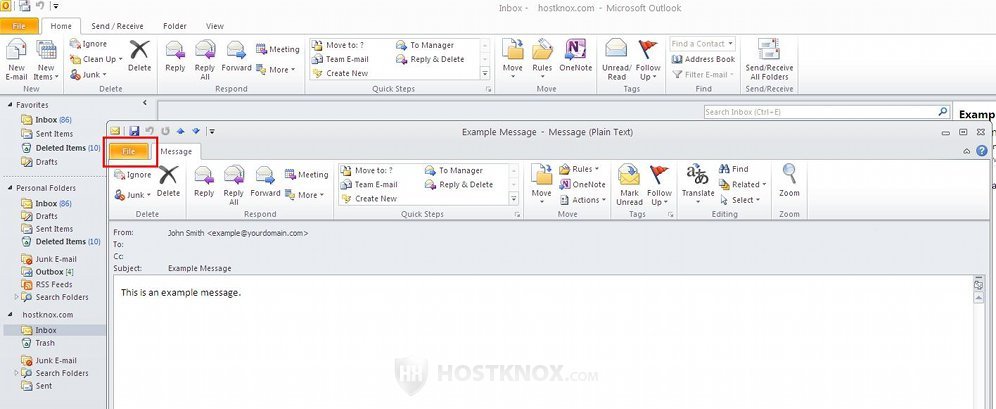
Task: Click Follow Up flag in message window
Action: [659, 184]
